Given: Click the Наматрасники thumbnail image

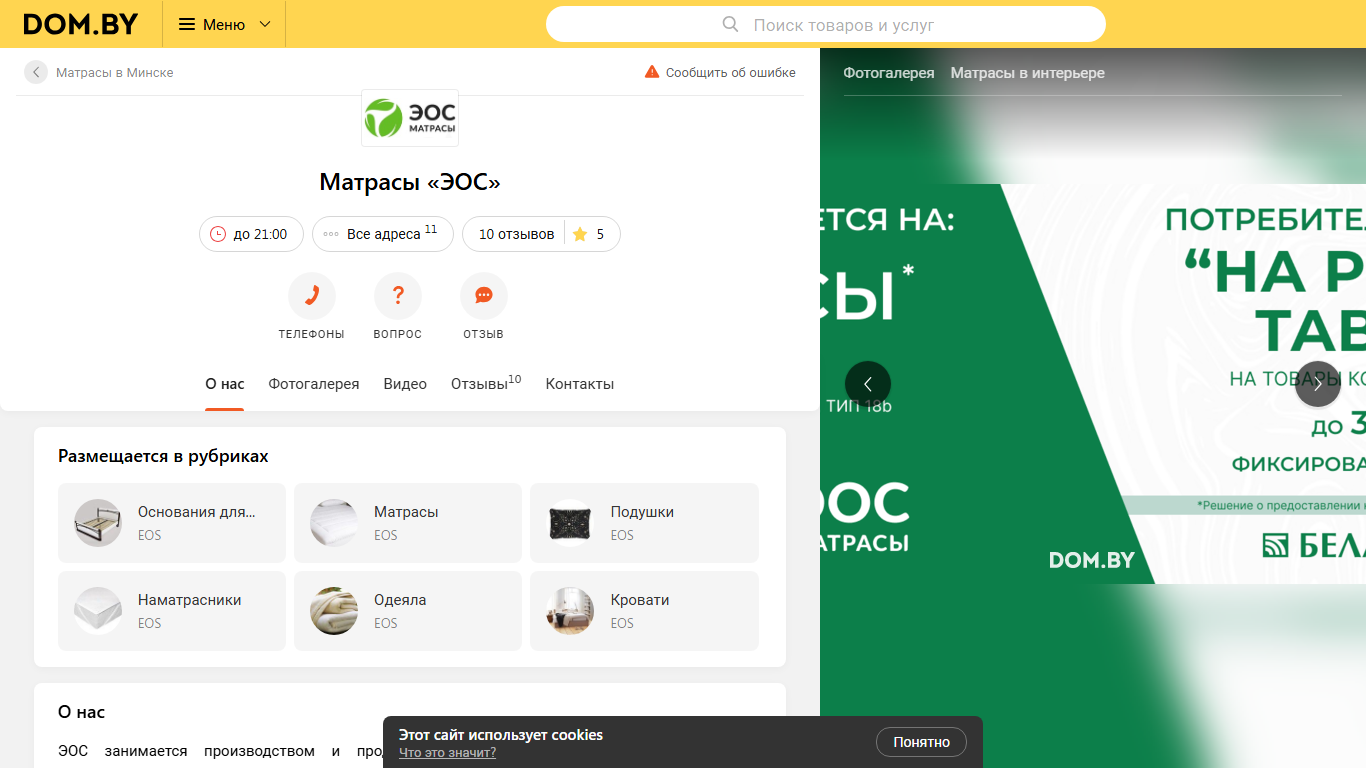Looking at the screenshot, I should click(98, 611).
